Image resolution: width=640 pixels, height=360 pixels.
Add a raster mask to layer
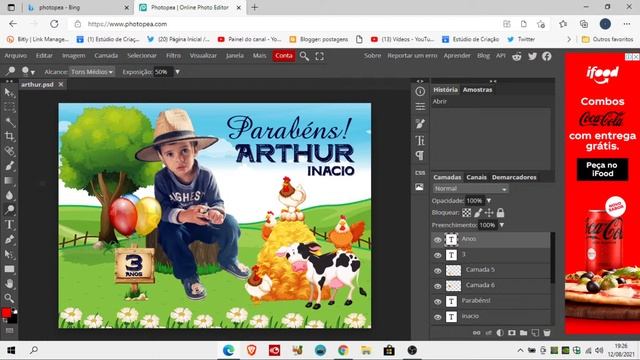pyautogui.click(x=511, y=333)
